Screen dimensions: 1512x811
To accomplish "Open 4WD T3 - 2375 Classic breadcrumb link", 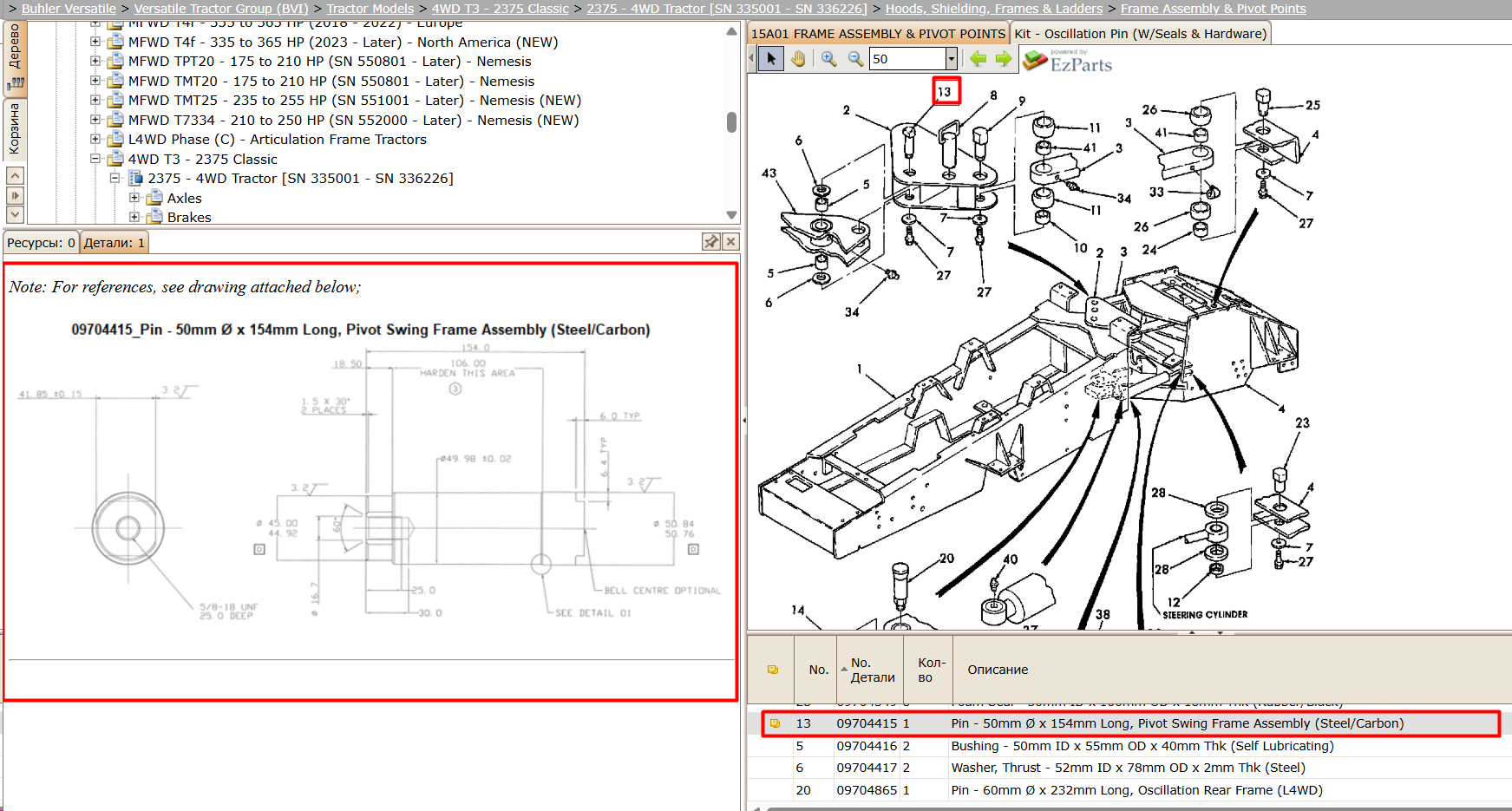I will click(x=501, y=9).
